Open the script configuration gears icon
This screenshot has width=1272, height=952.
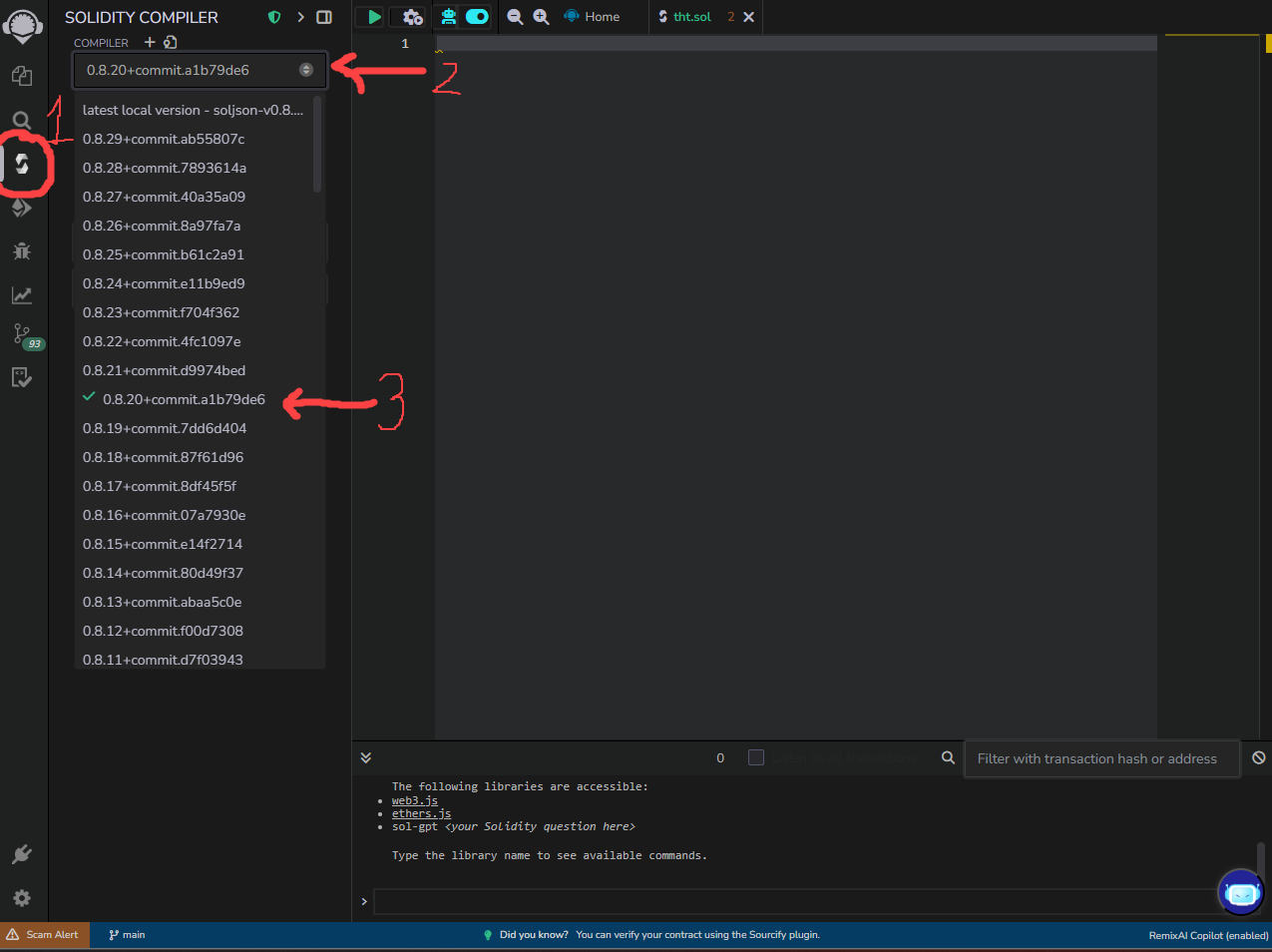click(411, 17)
